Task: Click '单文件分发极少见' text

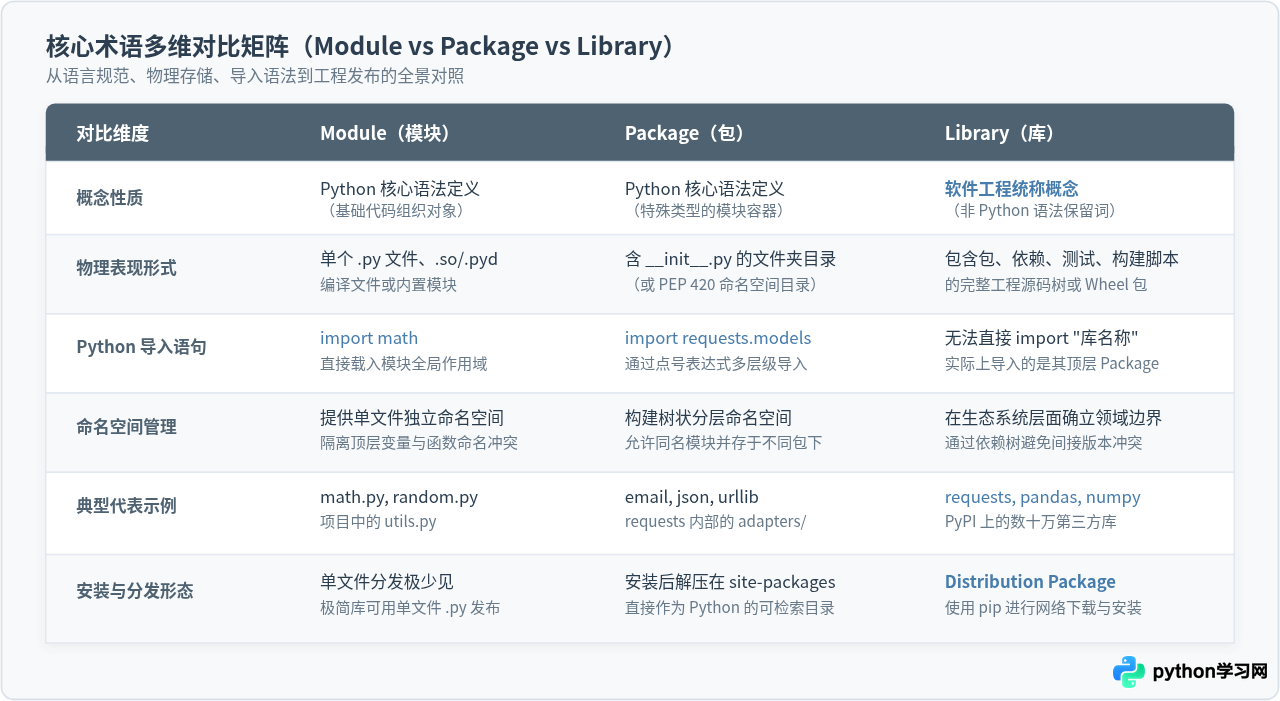Action: coord(387,582)
